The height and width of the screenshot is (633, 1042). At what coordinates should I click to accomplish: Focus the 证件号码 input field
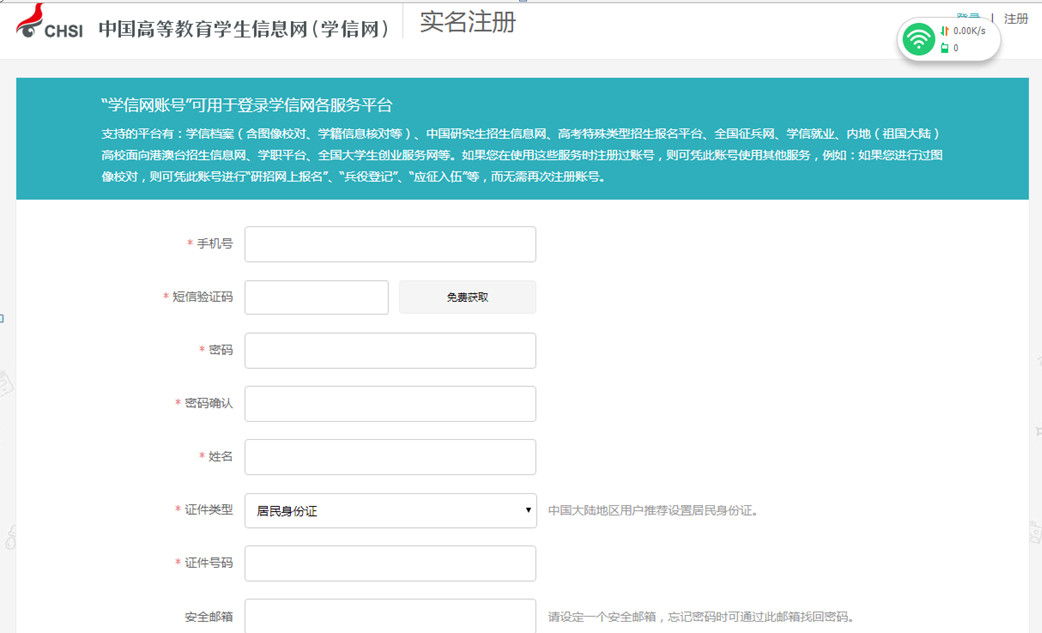coord(390,563)
